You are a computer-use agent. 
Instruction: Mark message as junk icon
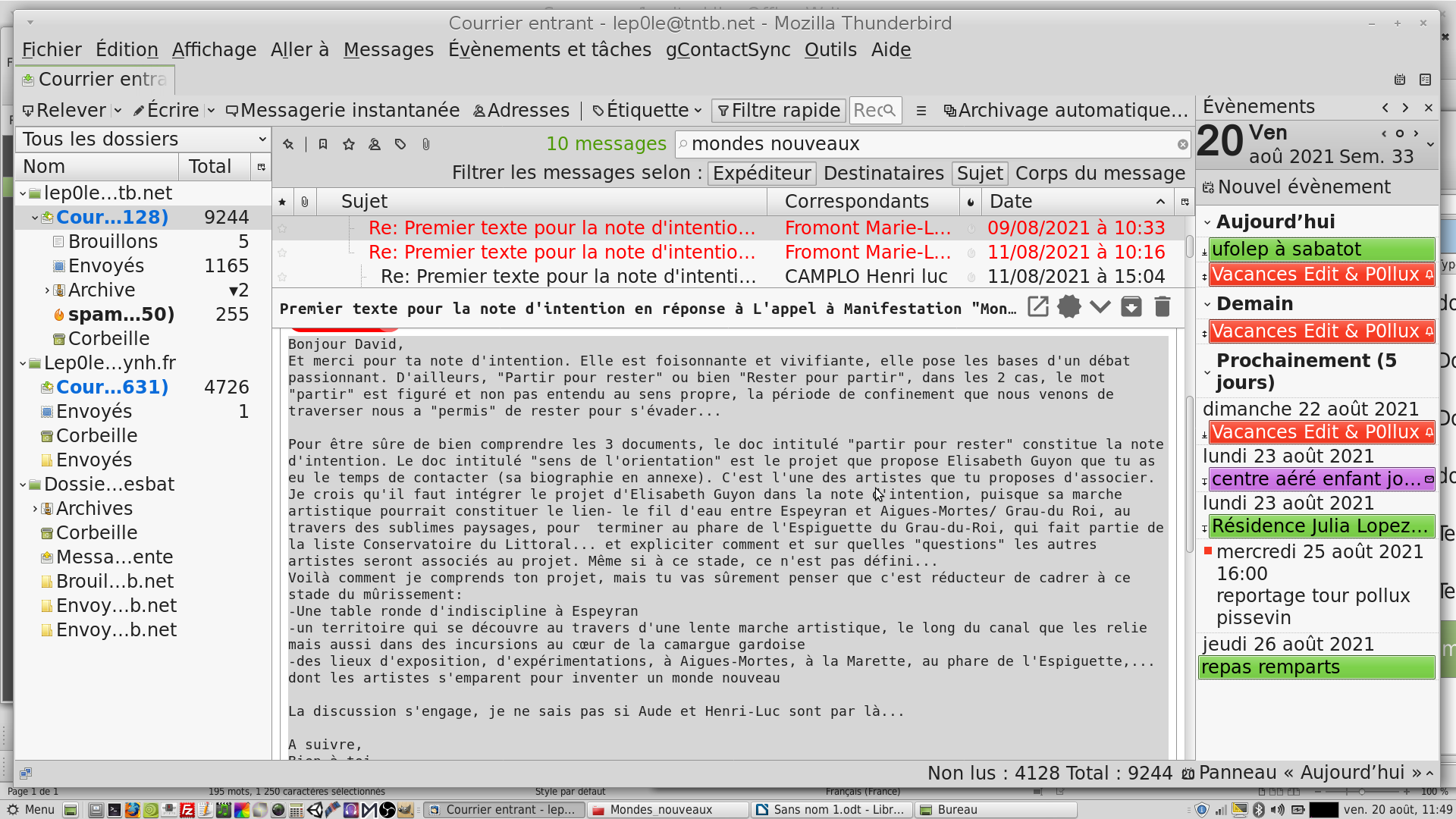click(x=1069, y=307)
